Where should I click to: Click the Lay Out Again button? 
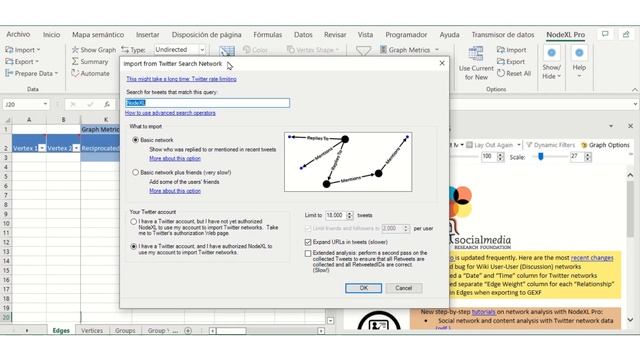click(489, 145)
